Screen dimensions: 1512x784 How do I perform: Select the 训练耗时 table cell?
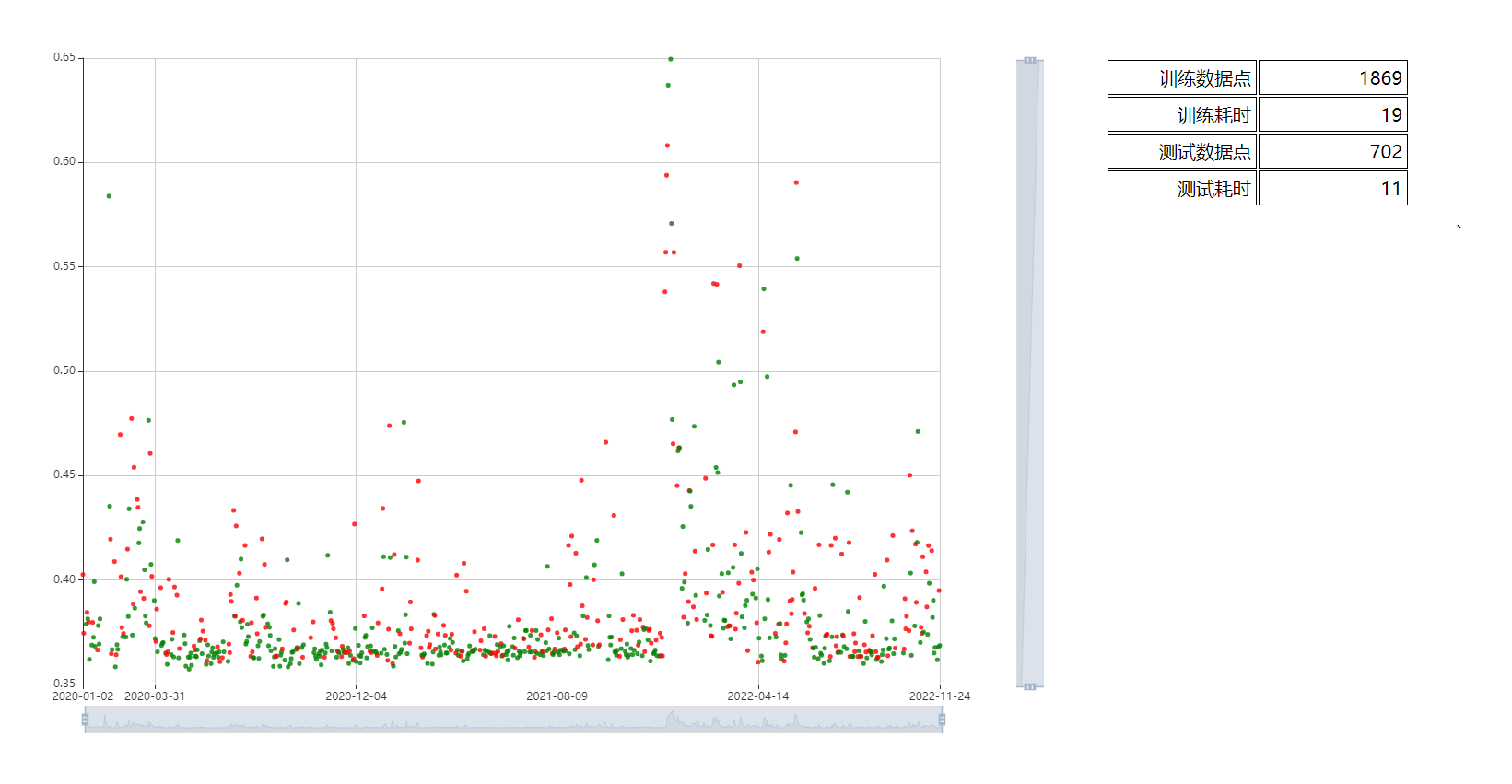[1182, 115]
